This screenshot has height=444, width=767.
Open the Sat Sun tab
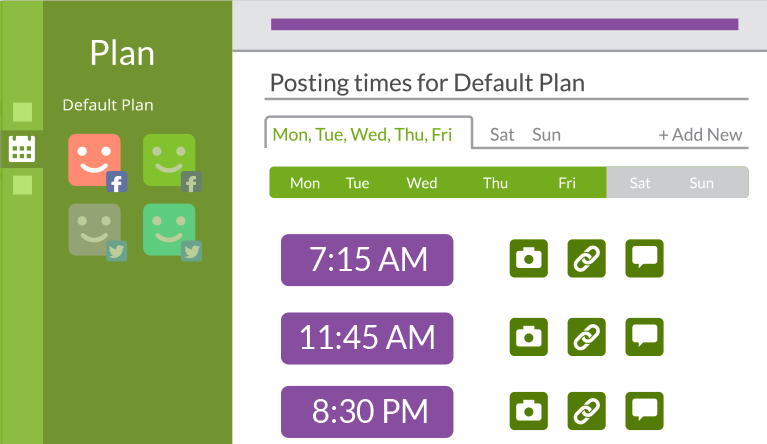(525, 134)
